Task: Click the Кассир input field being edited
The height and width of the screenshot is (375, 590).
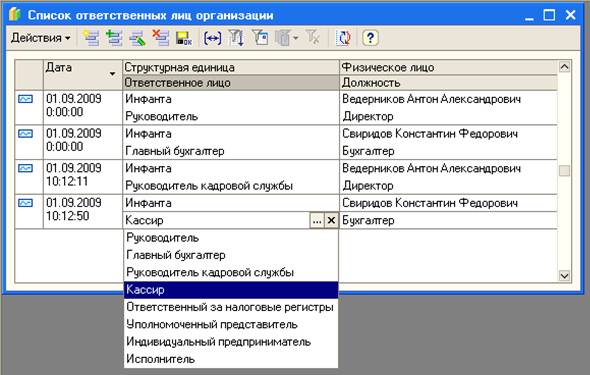Action: pyautogui.click(x=216, y=220)
